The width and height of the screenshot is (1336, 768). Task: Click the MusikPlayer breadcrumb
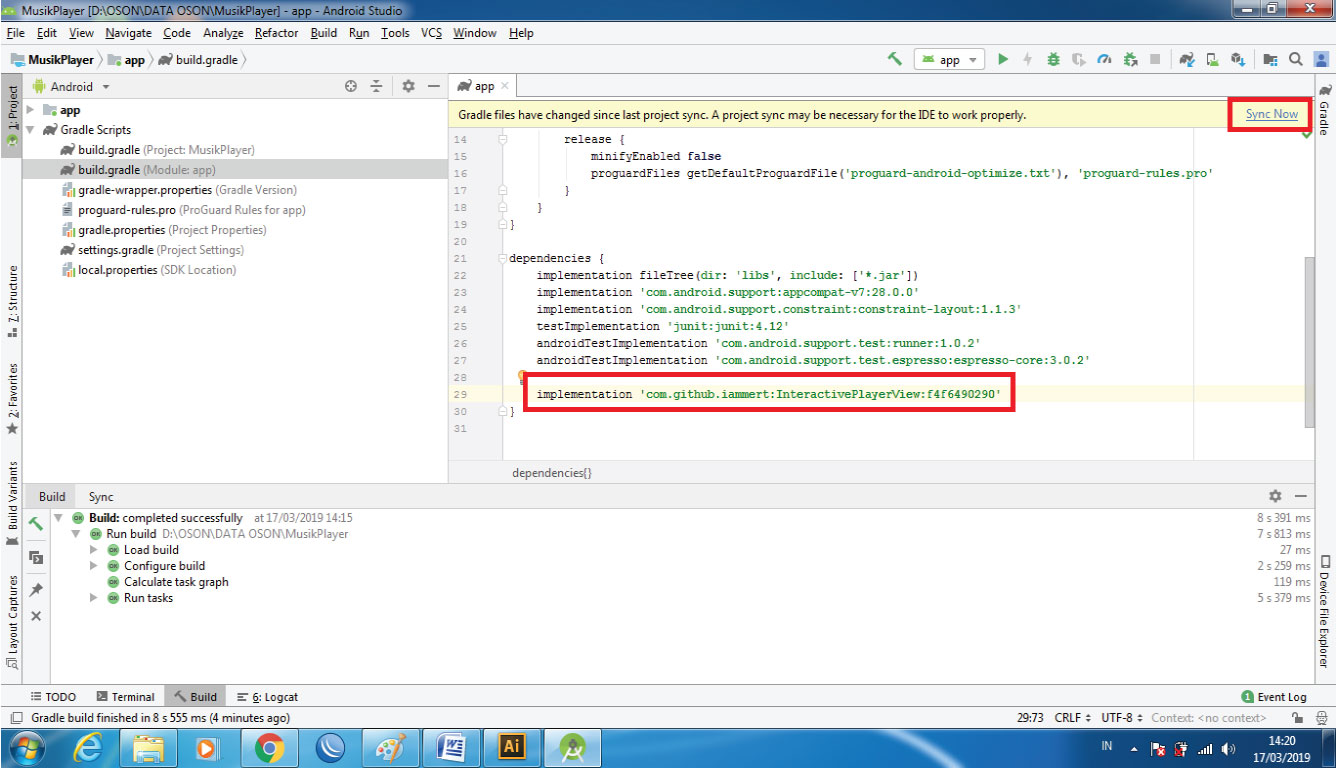coord(52,60)
